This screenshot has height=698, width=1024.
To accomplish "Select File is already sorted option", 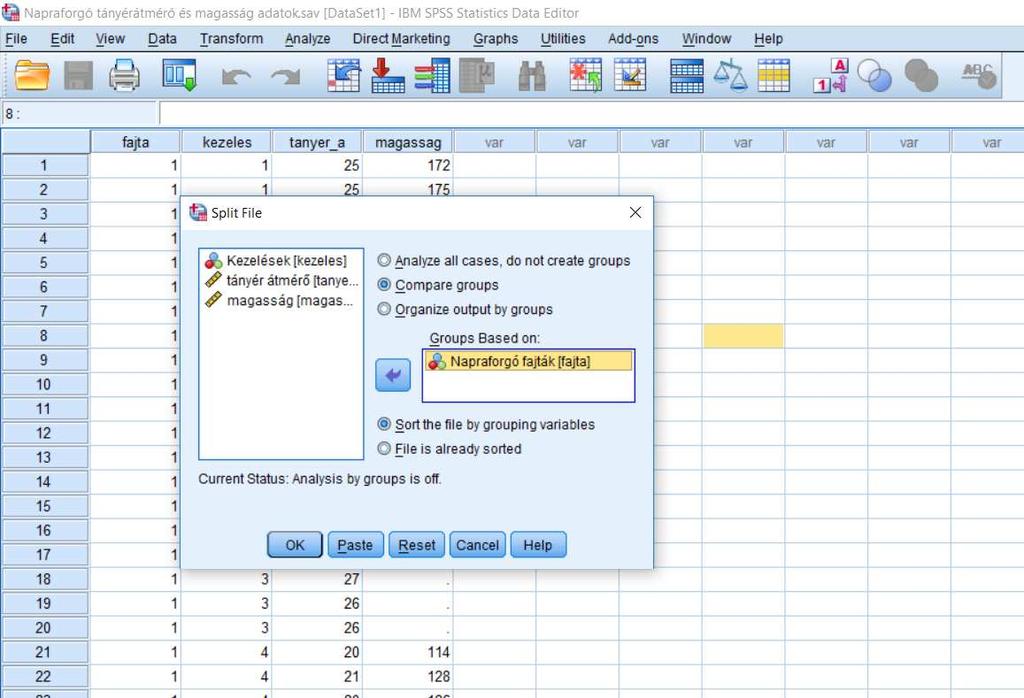I will click(x=449, y=449).
